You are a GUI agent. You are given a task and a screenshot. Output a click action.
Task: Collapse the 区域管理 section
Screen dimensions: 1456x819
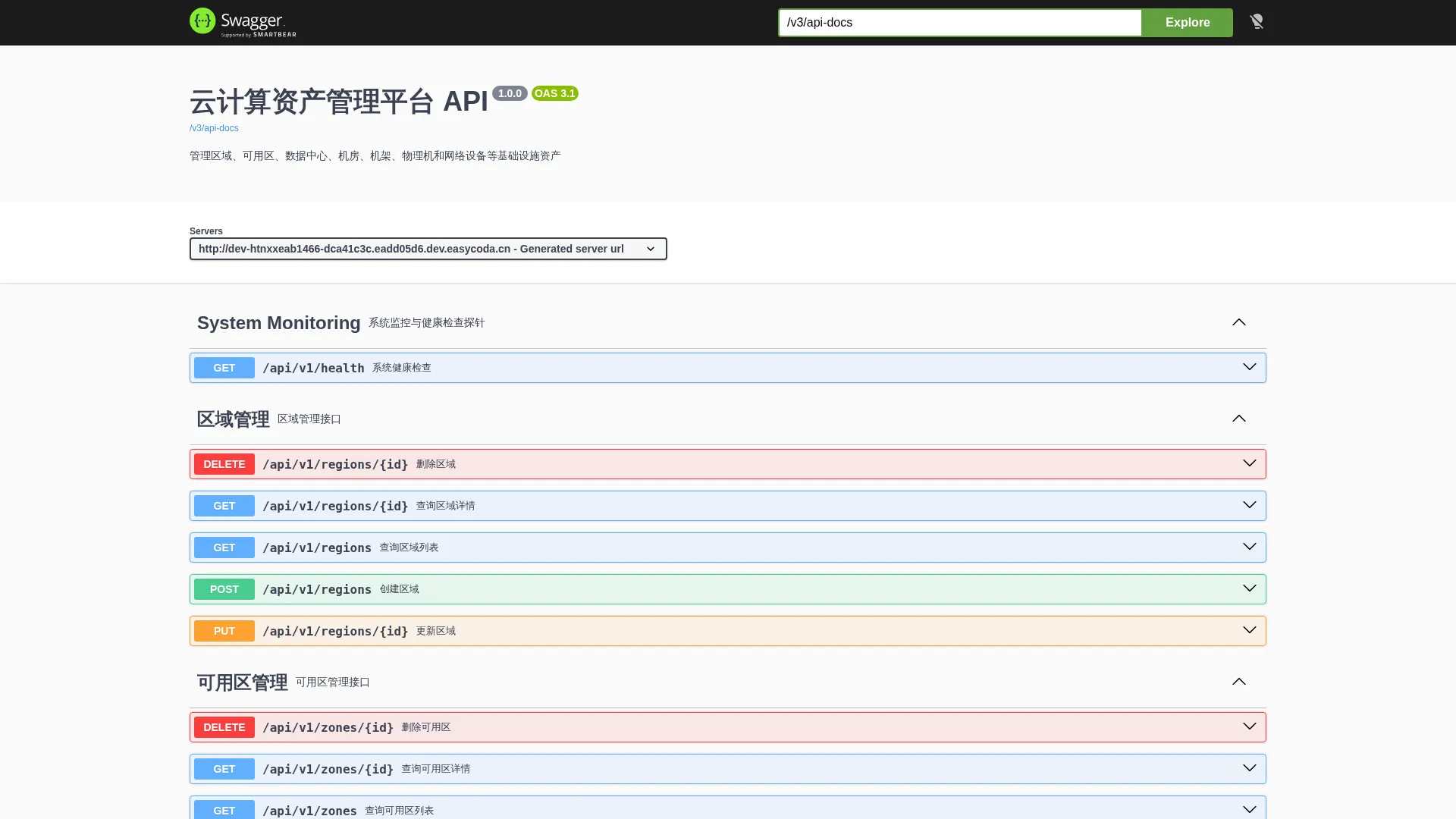pyautogui.click(x=1239, y=419)
